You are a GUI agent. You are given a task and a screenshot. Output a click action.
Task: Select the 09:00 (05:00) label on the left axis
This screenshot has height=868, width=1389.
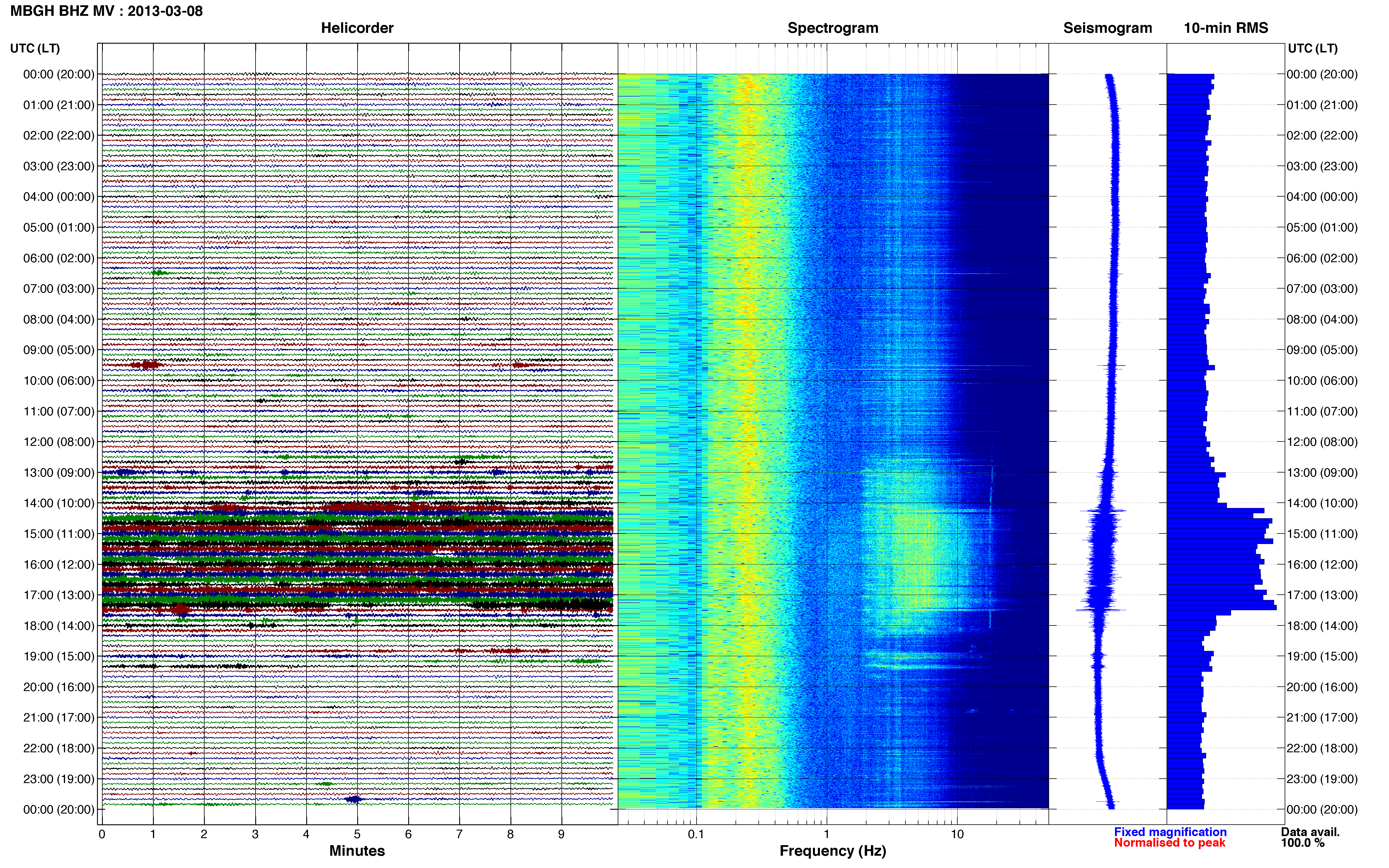click(59, 350)
